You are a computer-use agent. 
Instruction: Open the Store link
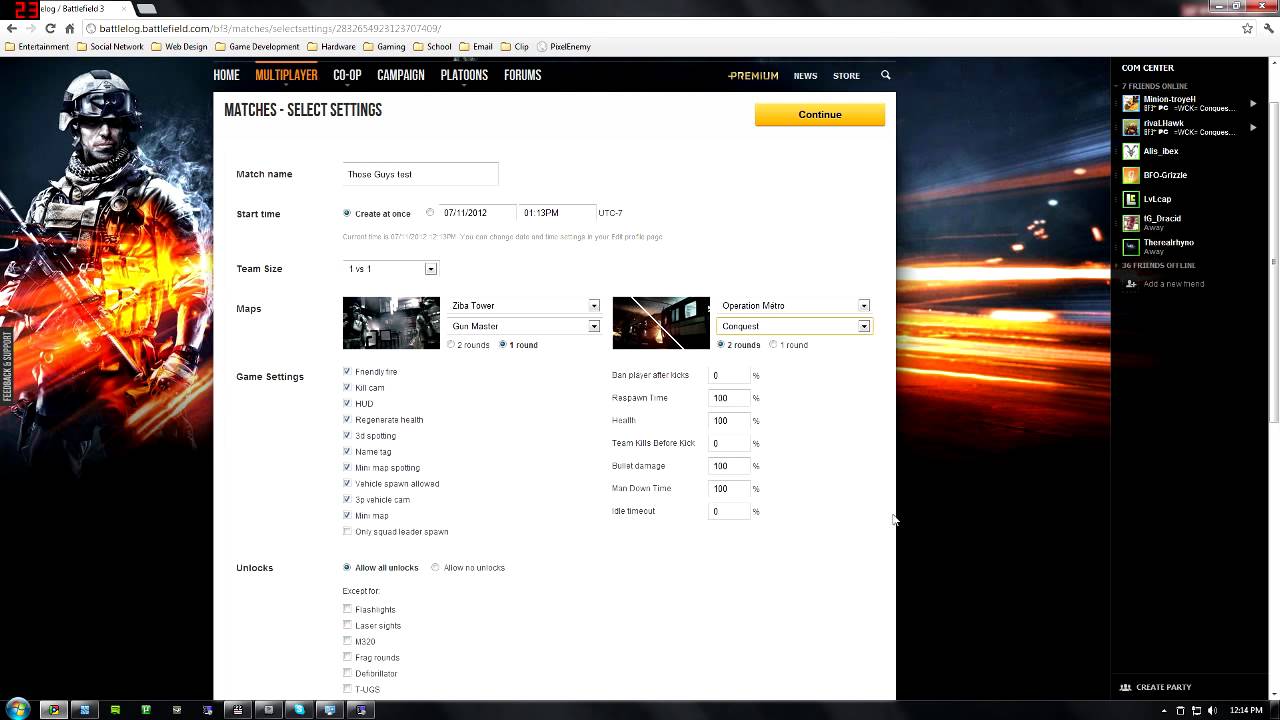[x=846, y=76]
